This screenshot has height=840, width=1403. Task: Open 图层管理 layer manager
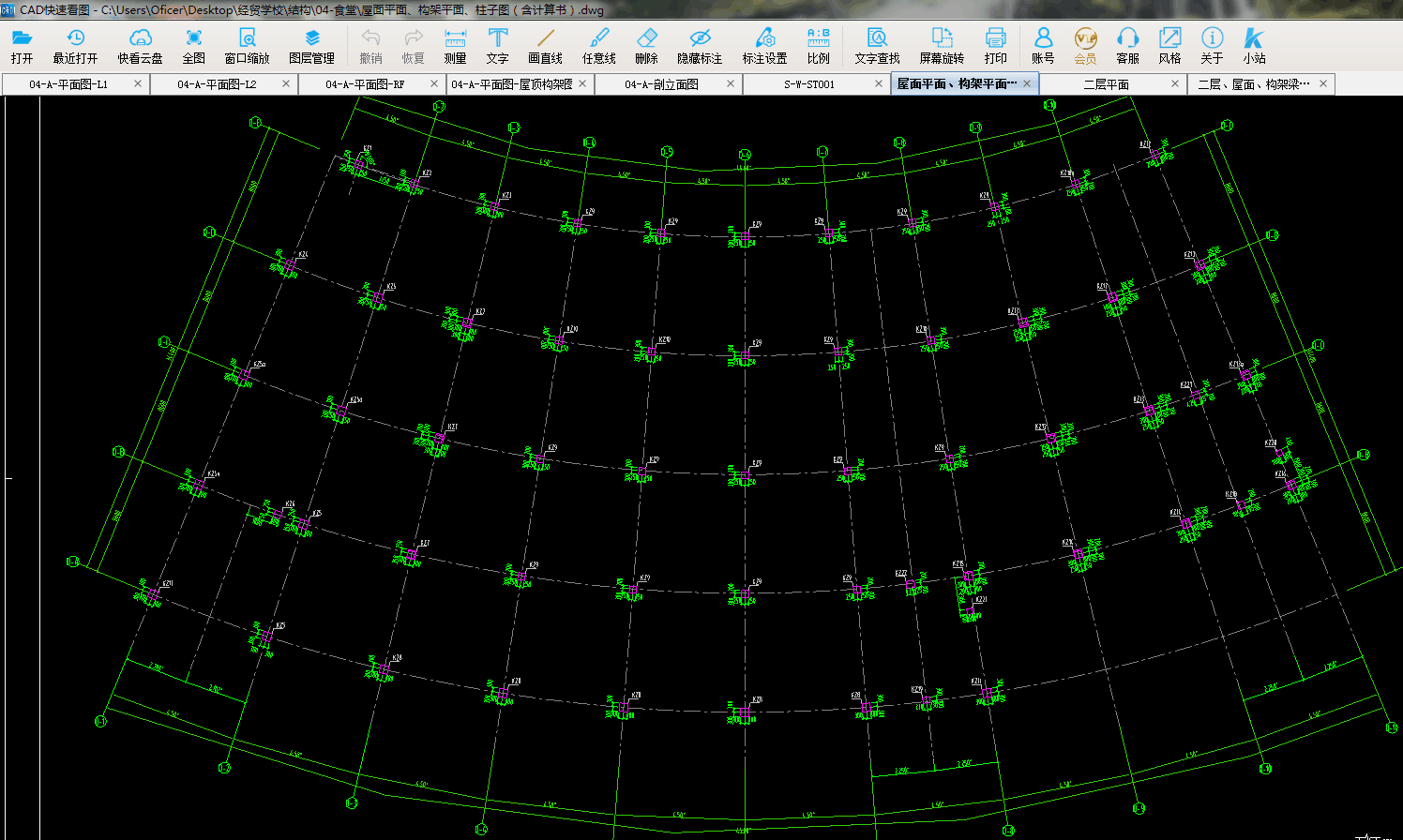point(312,46)
